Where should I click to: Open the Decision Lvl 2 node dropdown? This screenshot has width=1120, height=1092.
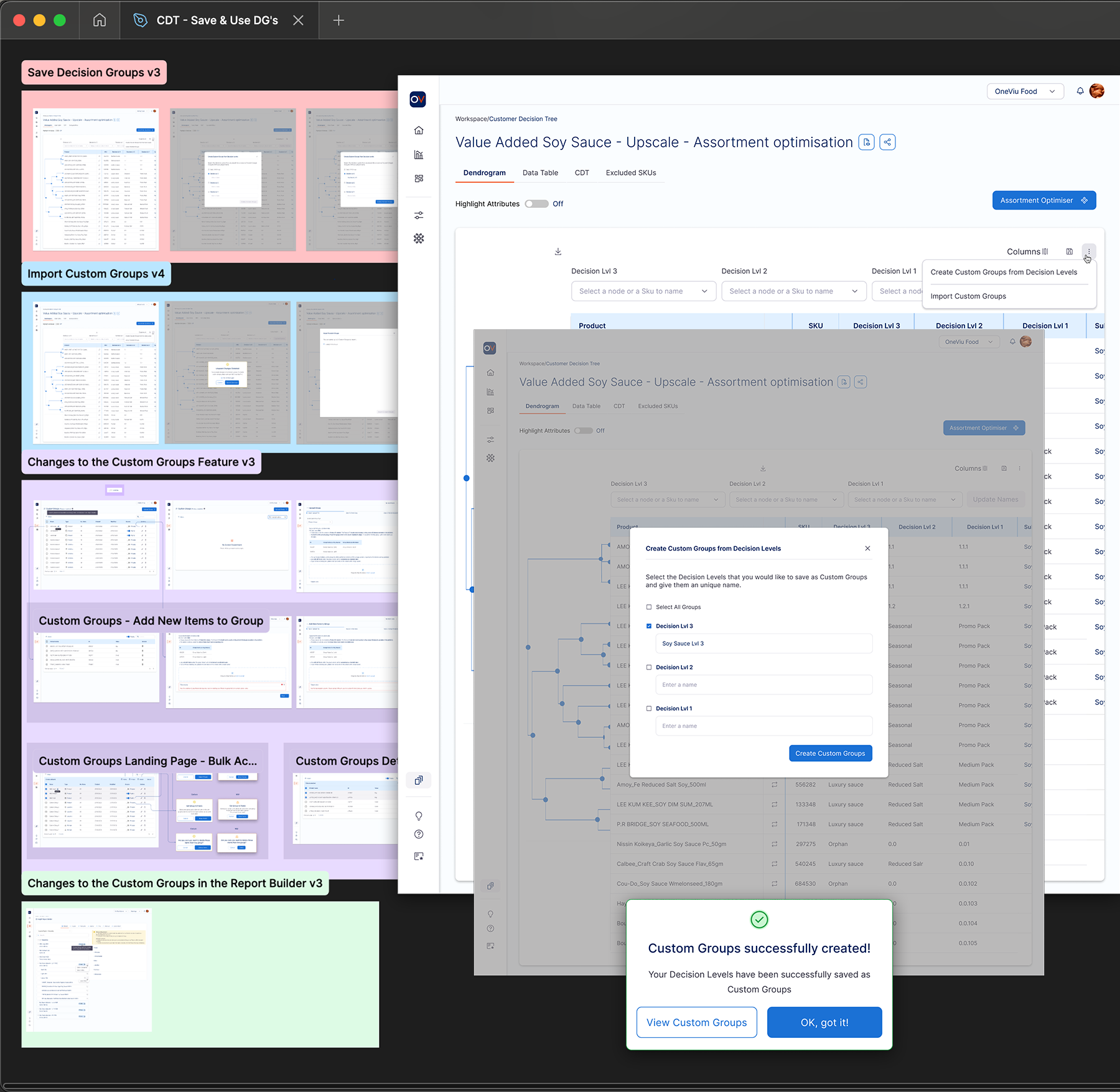tap(793, 291)
